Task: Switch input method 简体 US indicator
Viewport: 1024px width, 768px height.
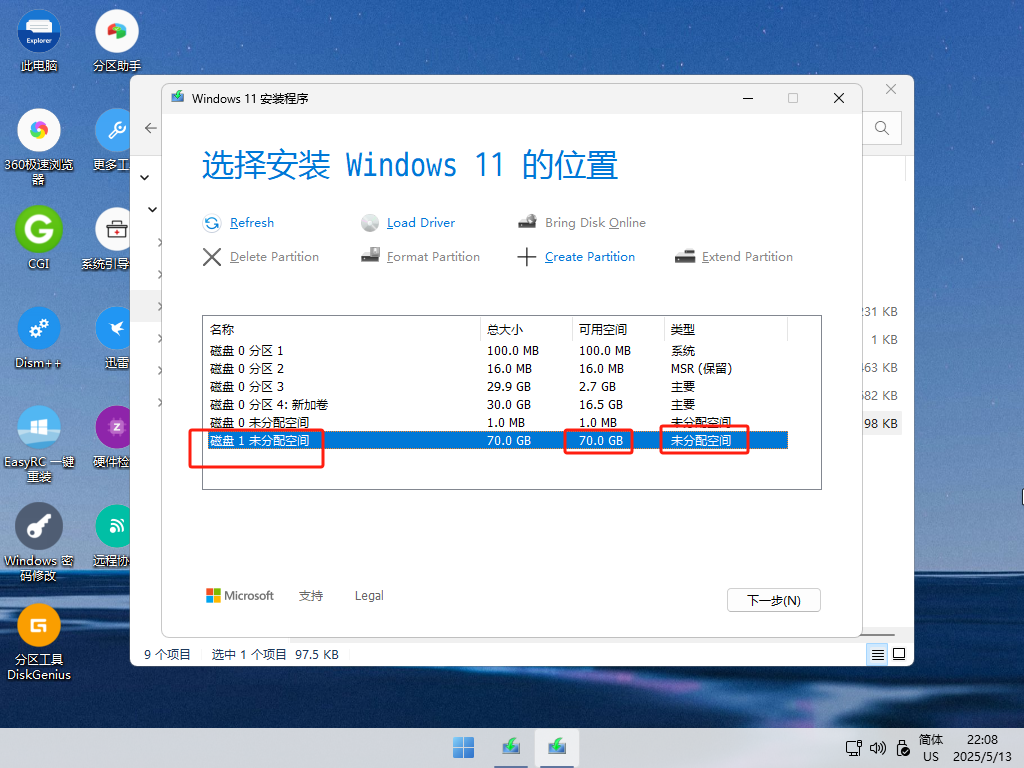Action: (x=931, y=748)
